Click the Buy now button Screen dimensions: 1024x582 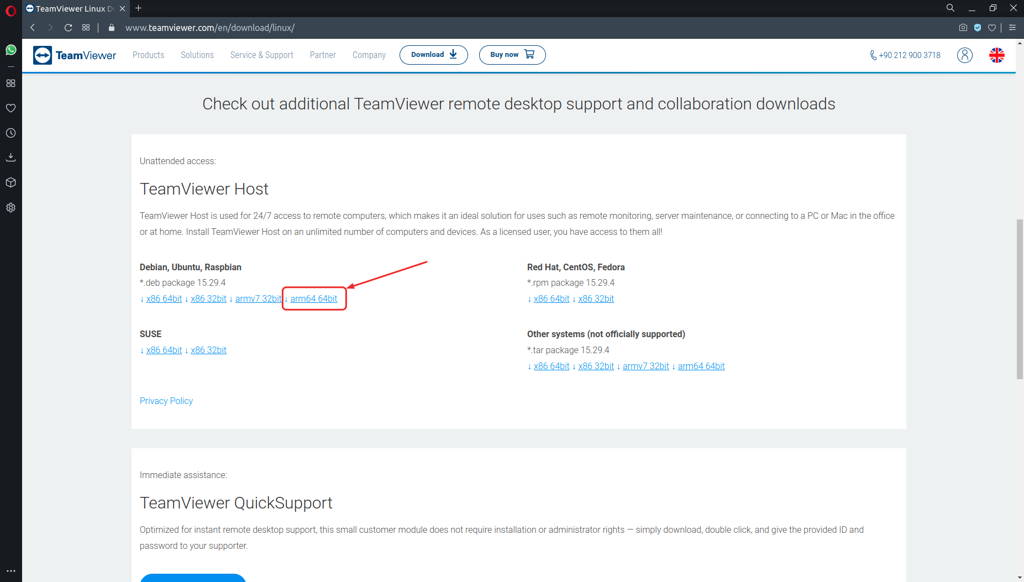[512, 55]
